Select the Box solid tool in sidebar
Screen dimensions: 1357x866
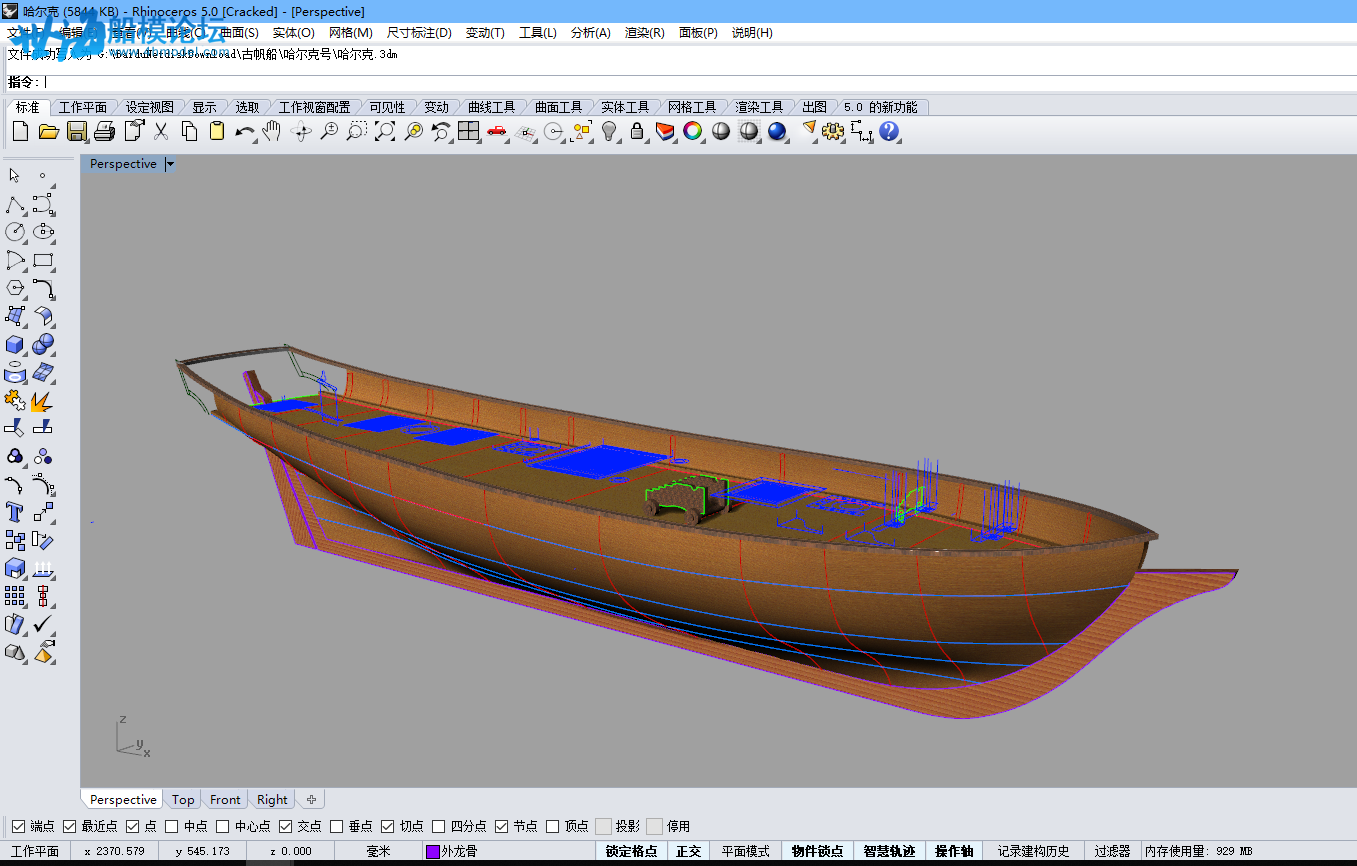[x=15, y=344]
